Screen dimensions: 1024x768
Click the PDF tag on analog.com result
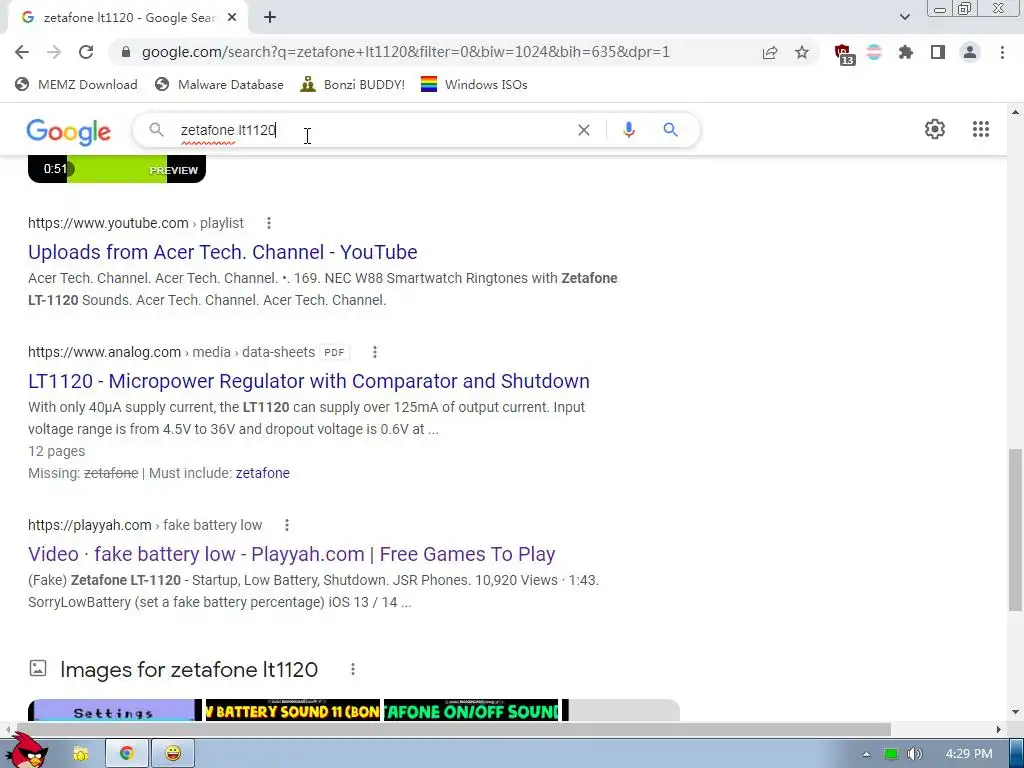pos(334,352)
